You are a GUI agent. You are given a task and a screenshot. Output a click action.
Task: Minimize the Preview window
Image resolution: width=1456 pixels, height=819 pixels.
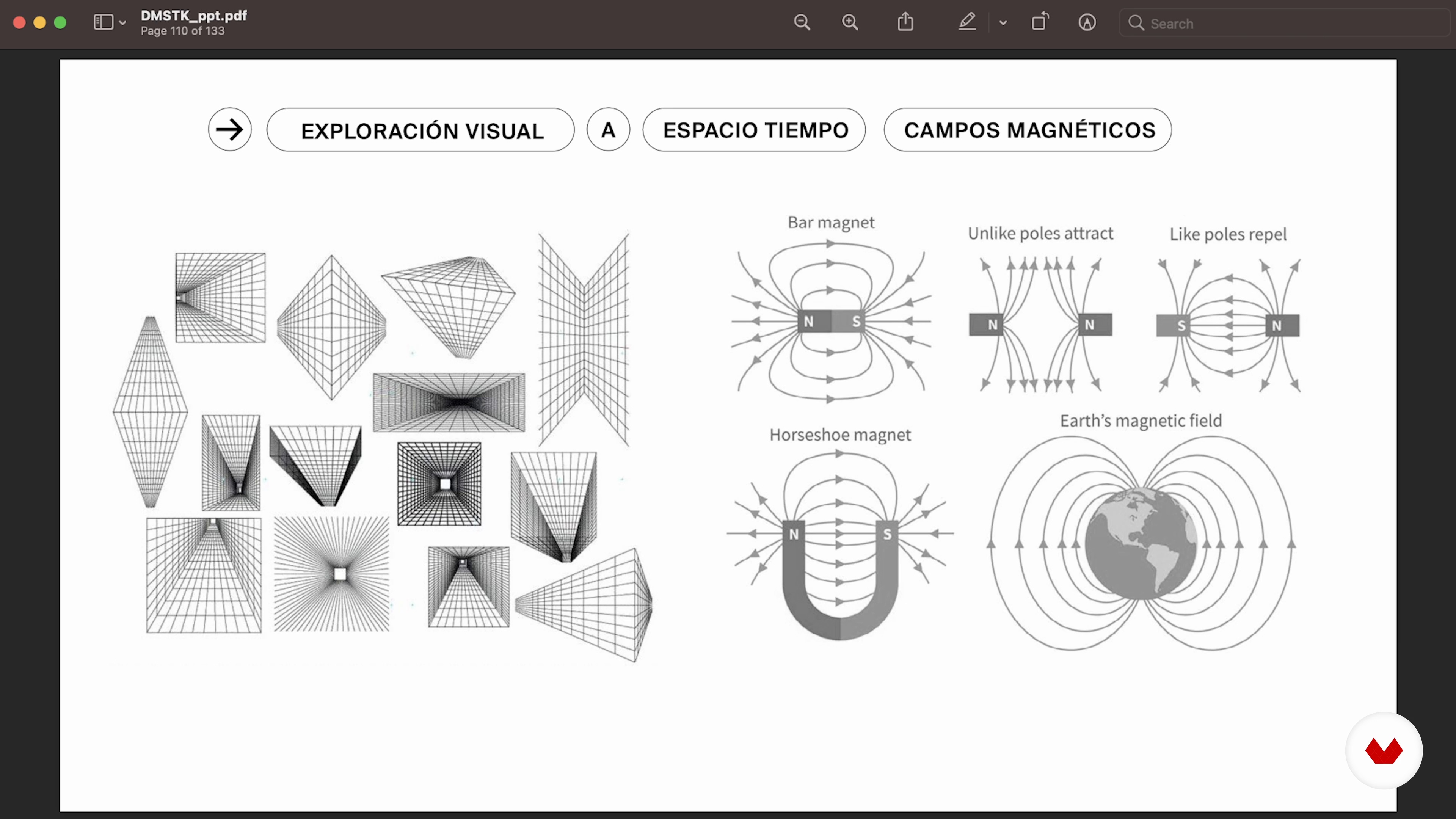pyautogui.click(x=39, y=23)
